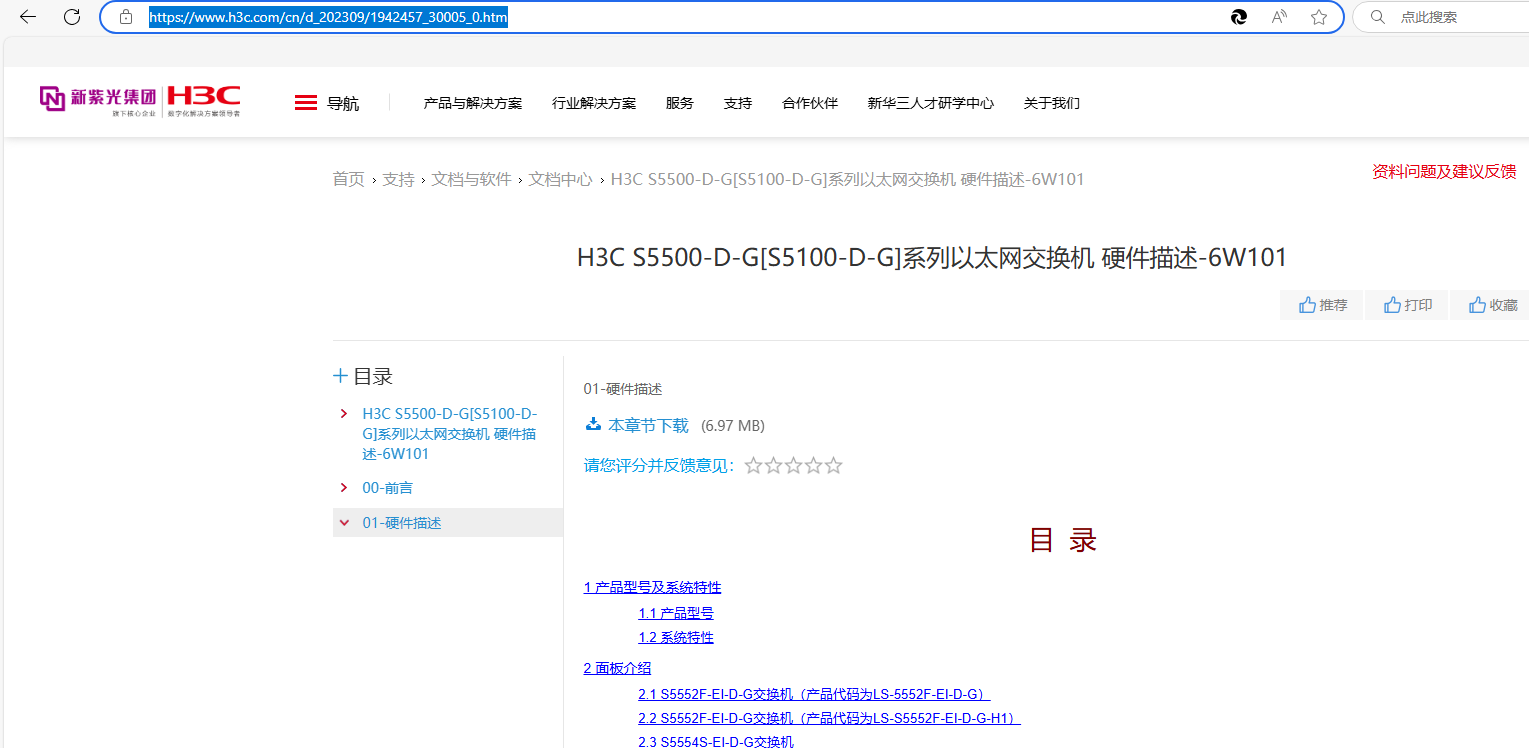
Task: Click the page title H3C S5500-D-G 硬件描述-6W101
Action: click(x=932, y=258)
